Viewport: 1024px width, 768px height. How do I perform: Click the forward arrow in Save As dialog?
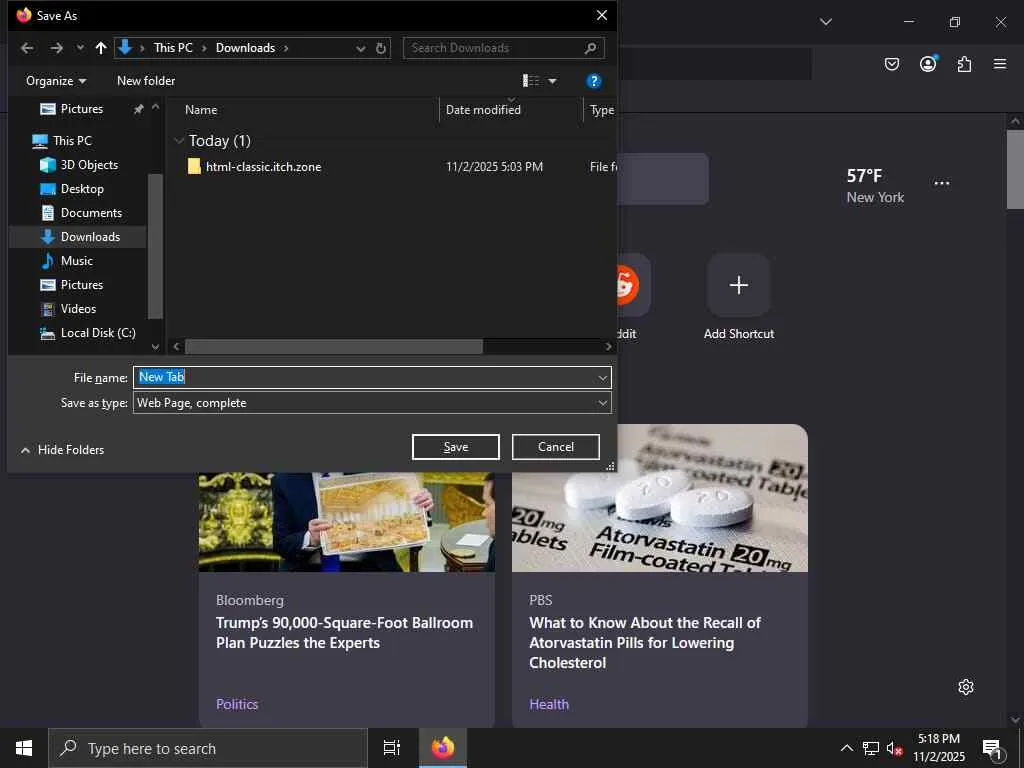click(x=57, y=48)
